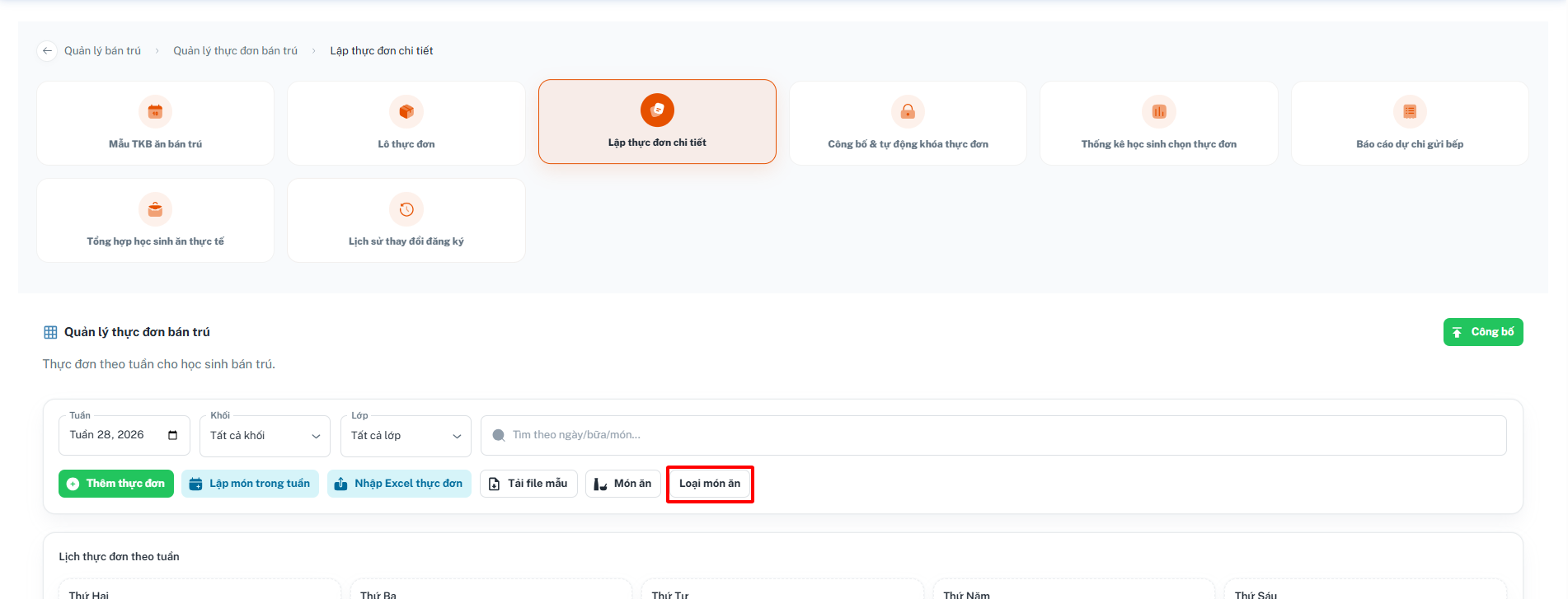Viewport: 1568px width, 599px height.
Task: Click the Nhập Excel thực đơn button
Action: tap(399, 484)
